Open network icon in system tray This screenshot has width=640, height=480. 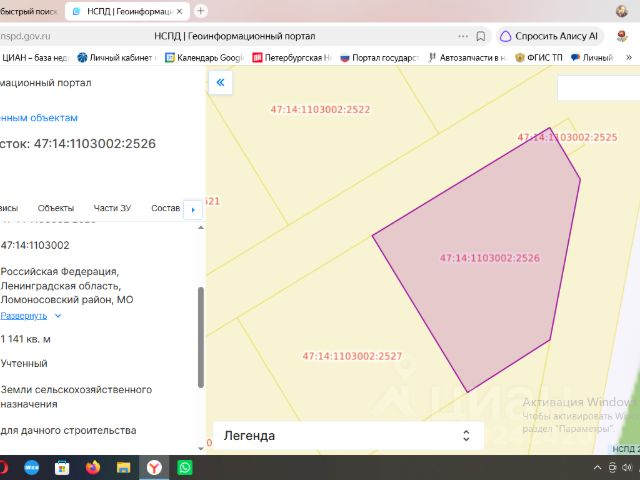[x=612, y=468]
